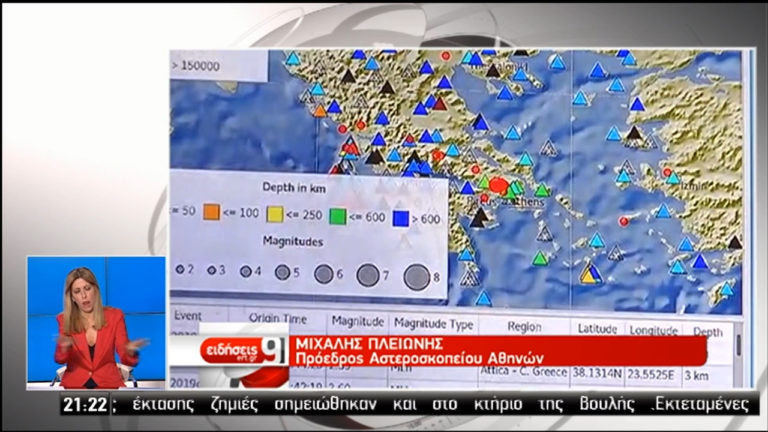
Task: Click the orange <= 100 depth swatch
Action: (x=212, y=212)
